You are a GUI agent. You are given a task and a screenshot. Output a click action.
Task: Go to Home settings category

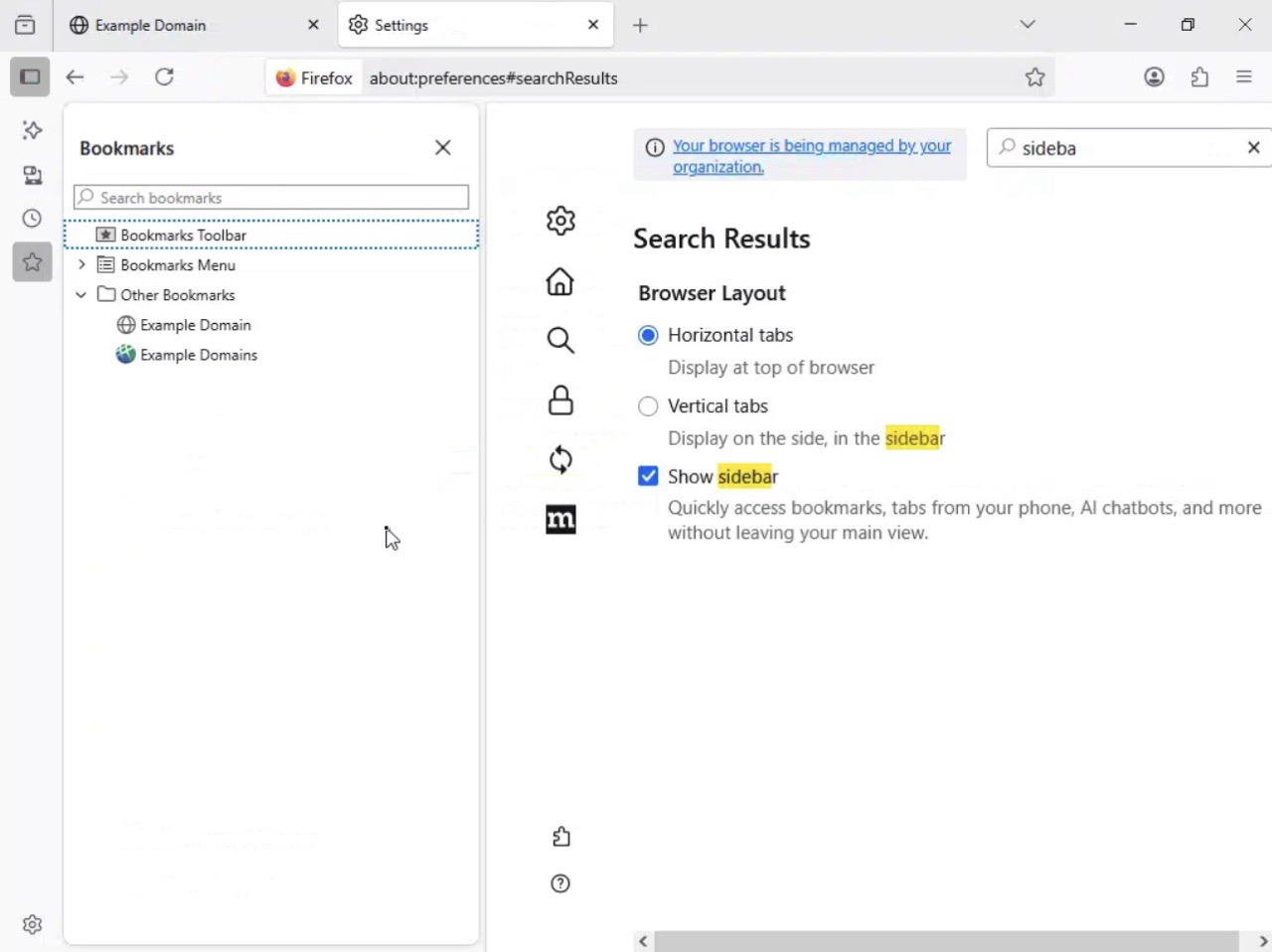point(560,281)
